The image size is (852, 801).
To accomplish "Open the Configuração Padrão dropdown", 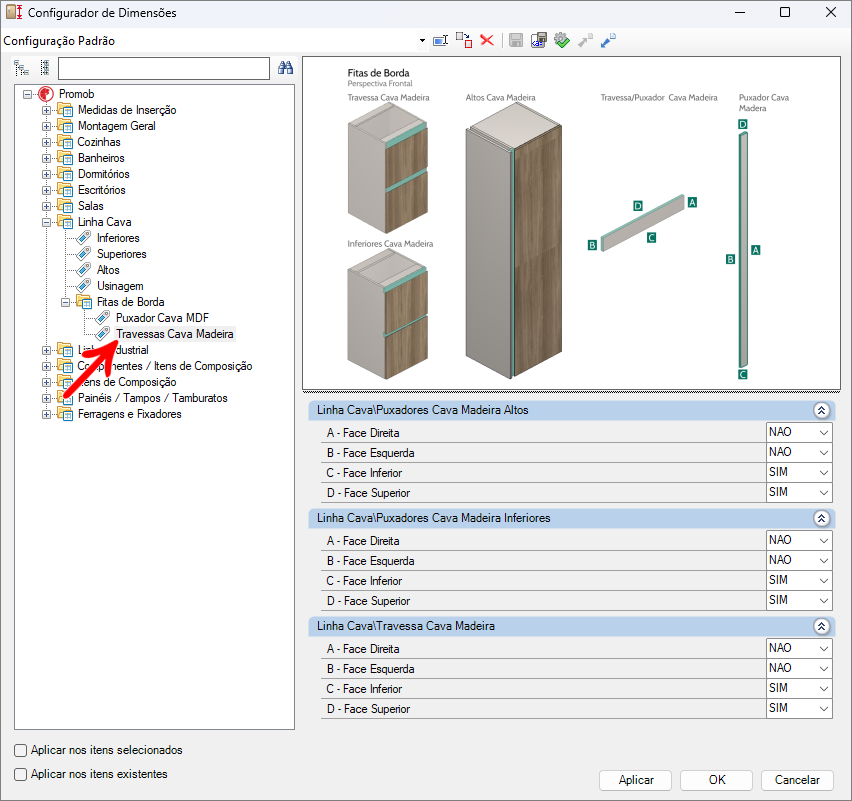I will 421,41.
